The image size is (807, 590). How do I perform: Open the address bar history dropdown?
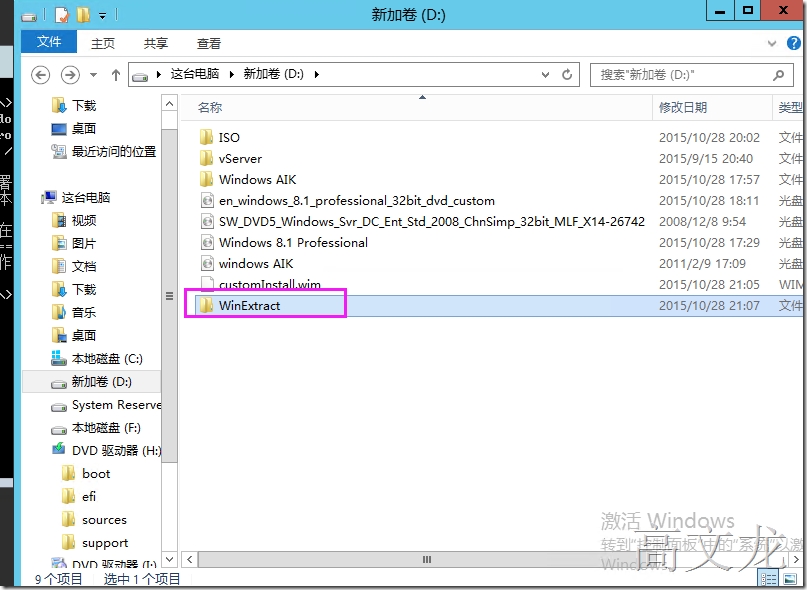tap(546, 75)
